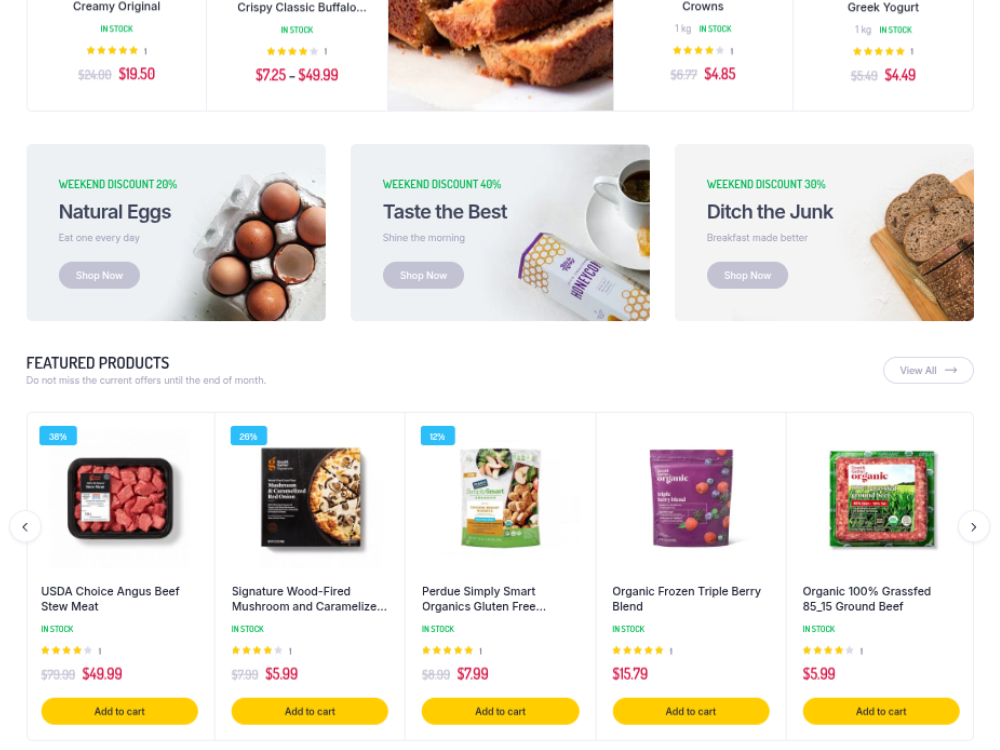Click the next carousel arrow
This screenshot has width=1000, height=750.
(x=973, y=527)
